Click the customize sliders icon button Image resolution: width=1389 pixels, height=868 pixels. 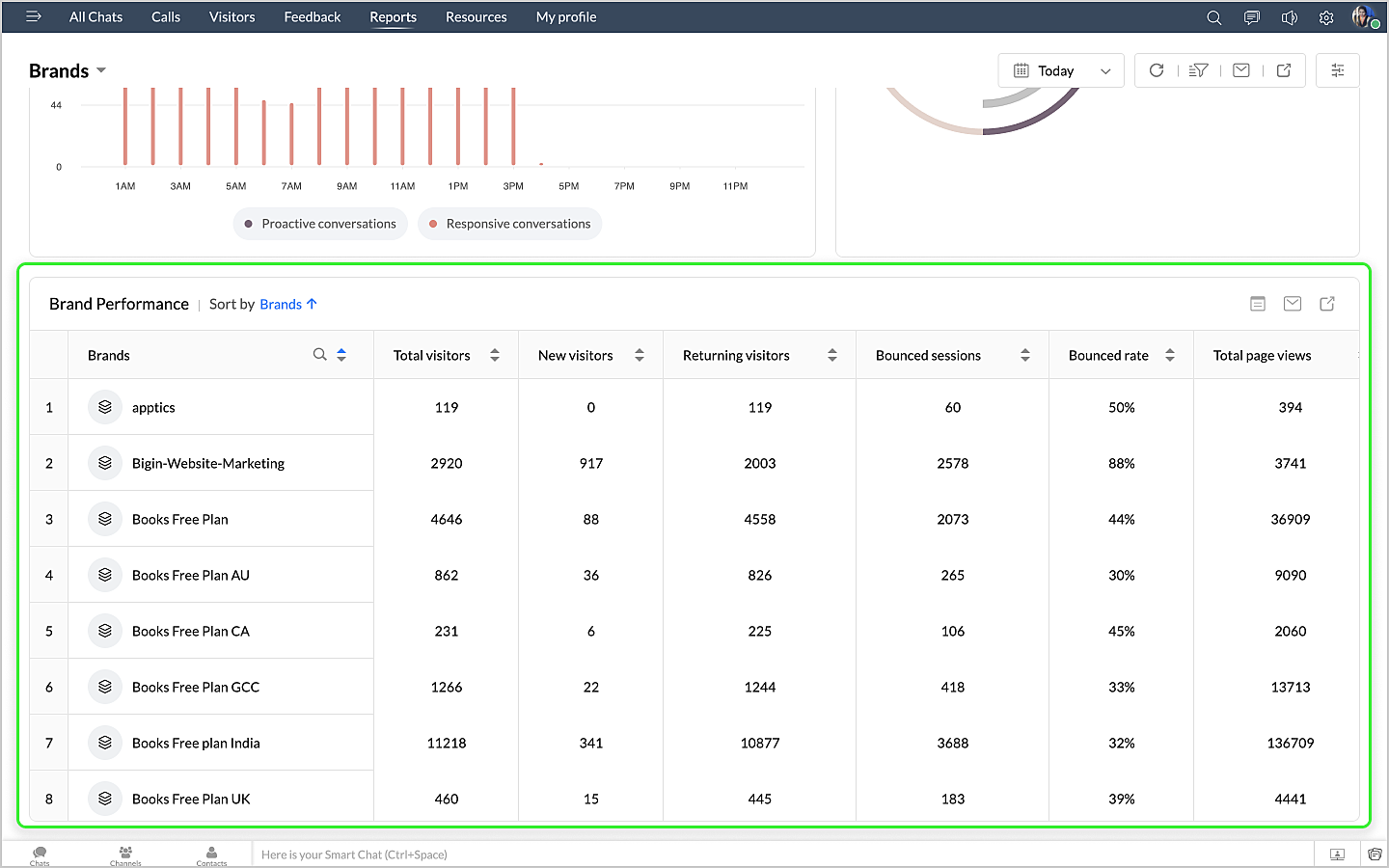(x=1337, y=70)
